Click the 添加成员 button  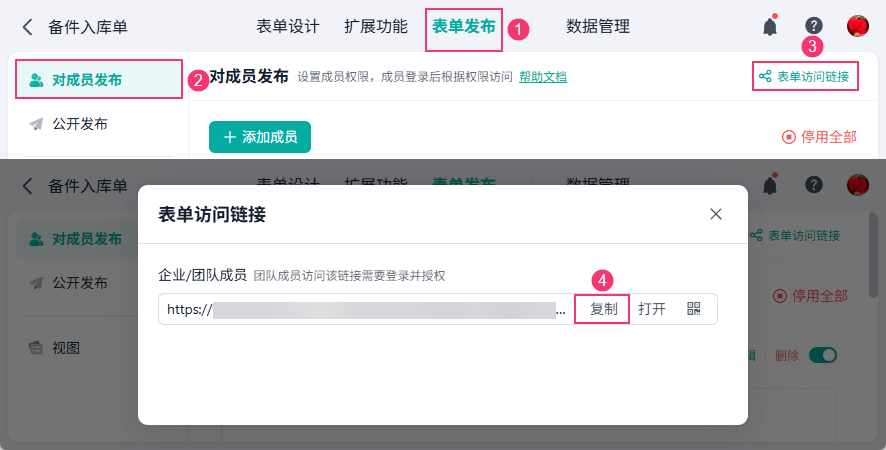(x=260, y=137)
